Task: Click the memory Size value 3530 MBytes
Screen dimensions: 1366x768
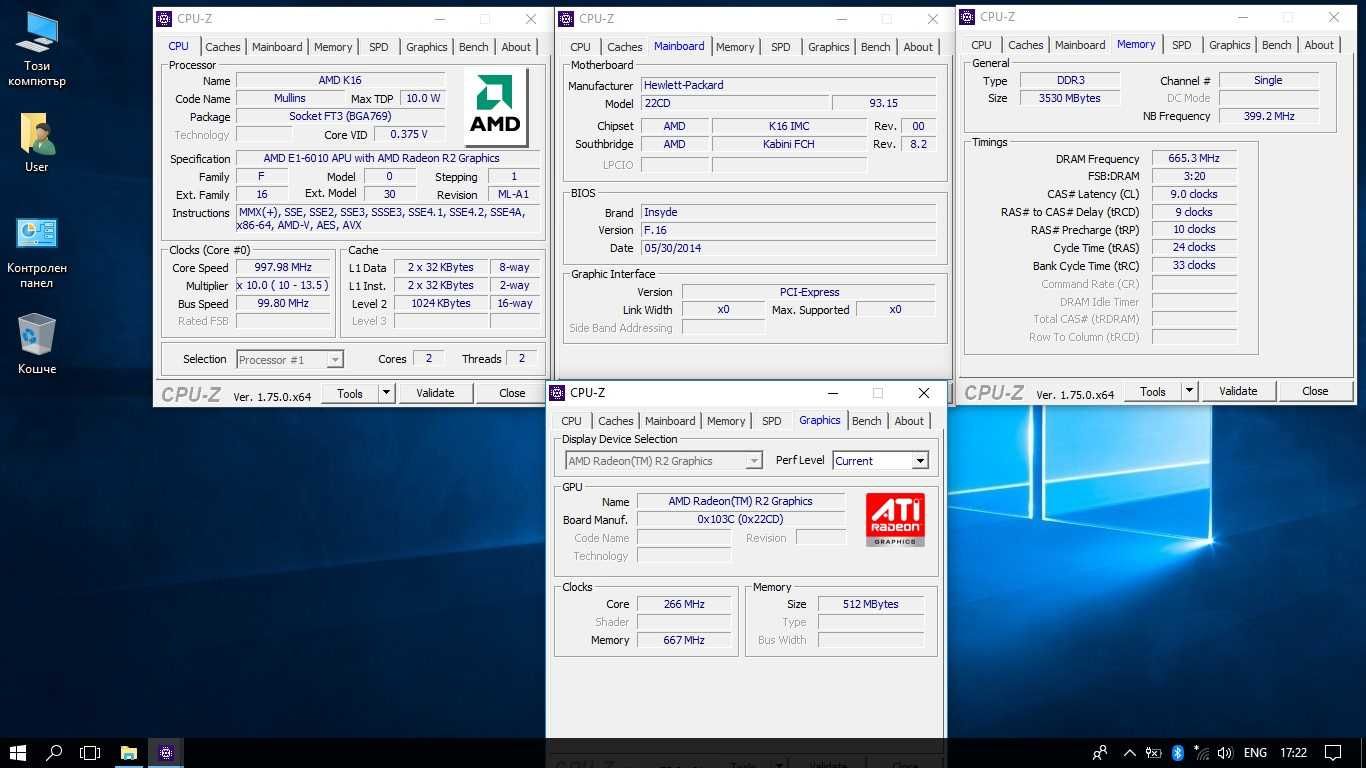Action: click(1070, 98)
